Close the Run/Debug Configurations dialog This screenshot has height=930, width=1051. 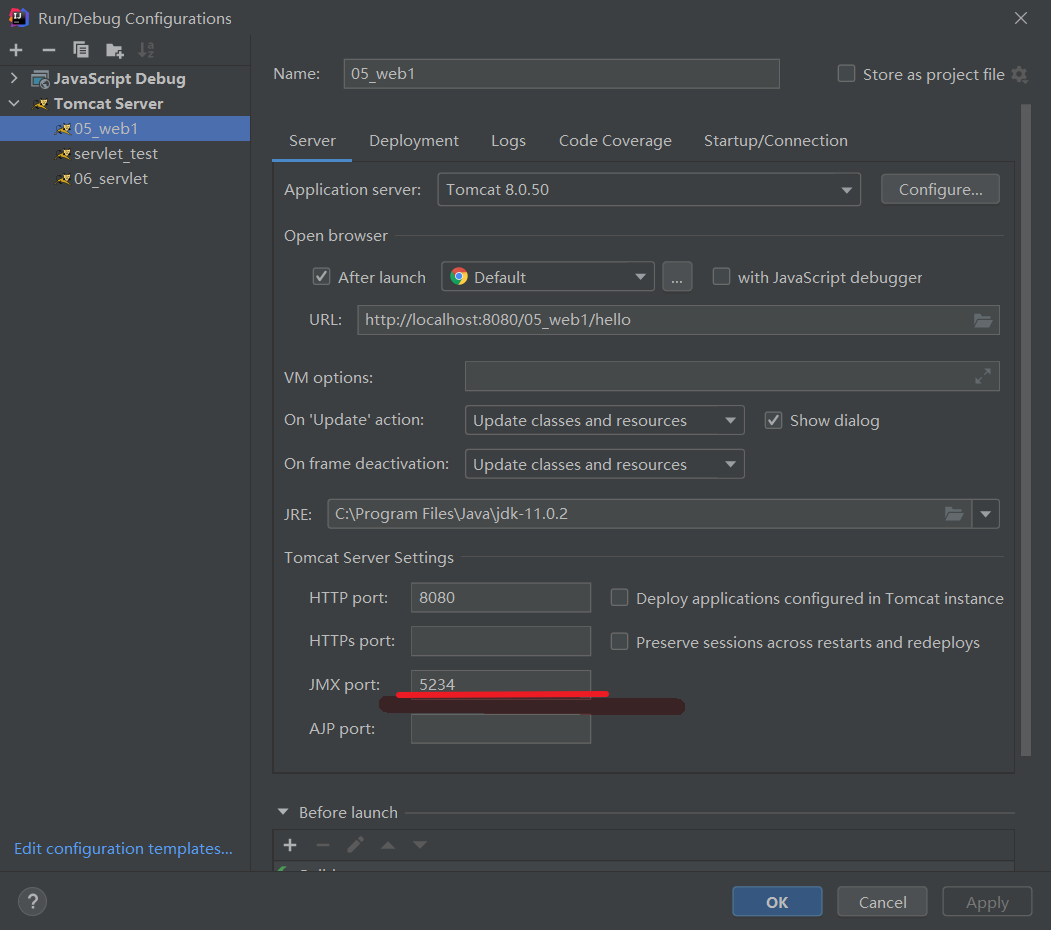pyautogui.click(x=1020, y=18)
